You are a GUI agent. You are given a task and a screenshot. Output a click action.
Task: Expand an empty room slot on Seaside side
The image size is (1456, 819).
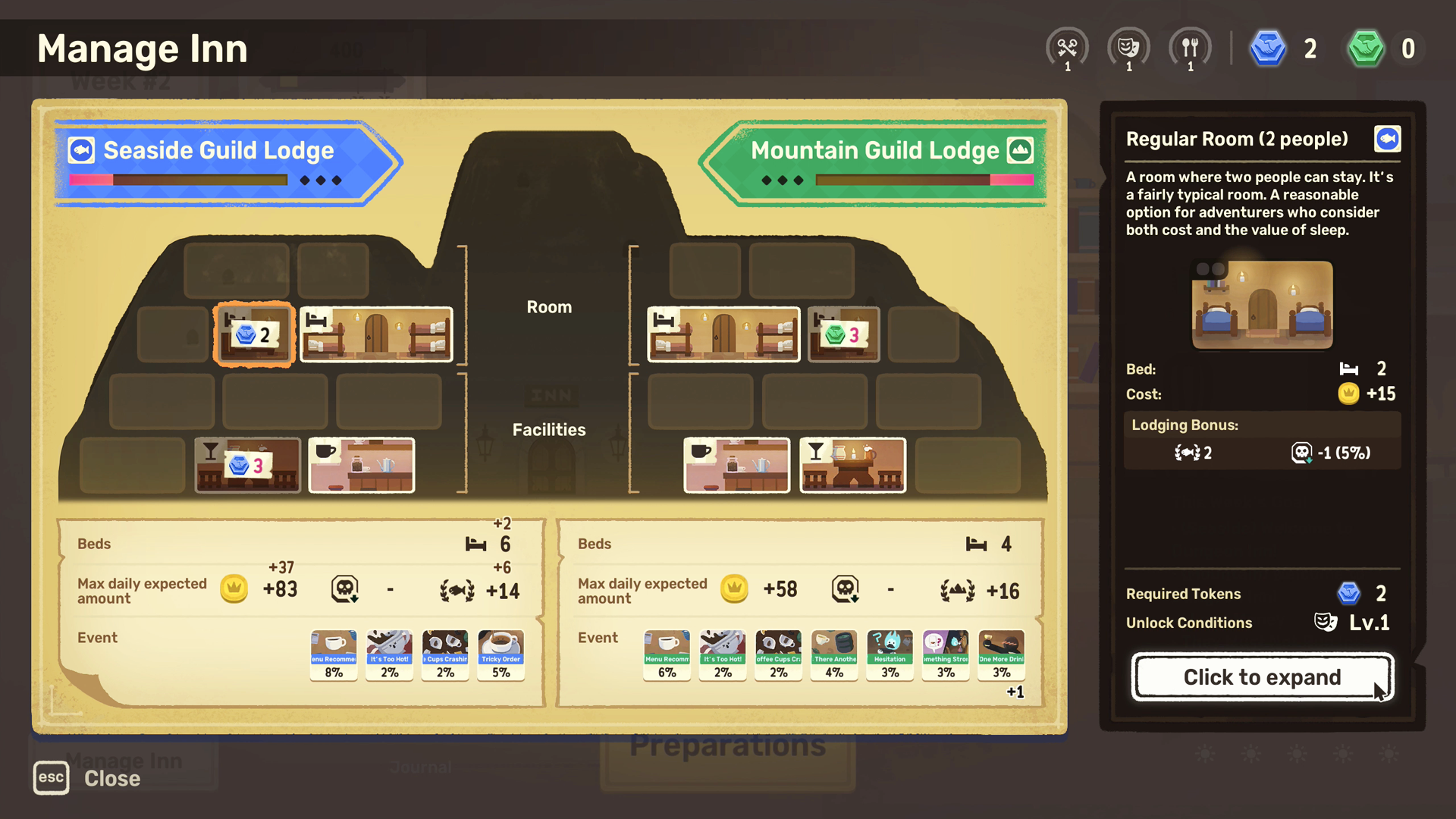point(236,271)
